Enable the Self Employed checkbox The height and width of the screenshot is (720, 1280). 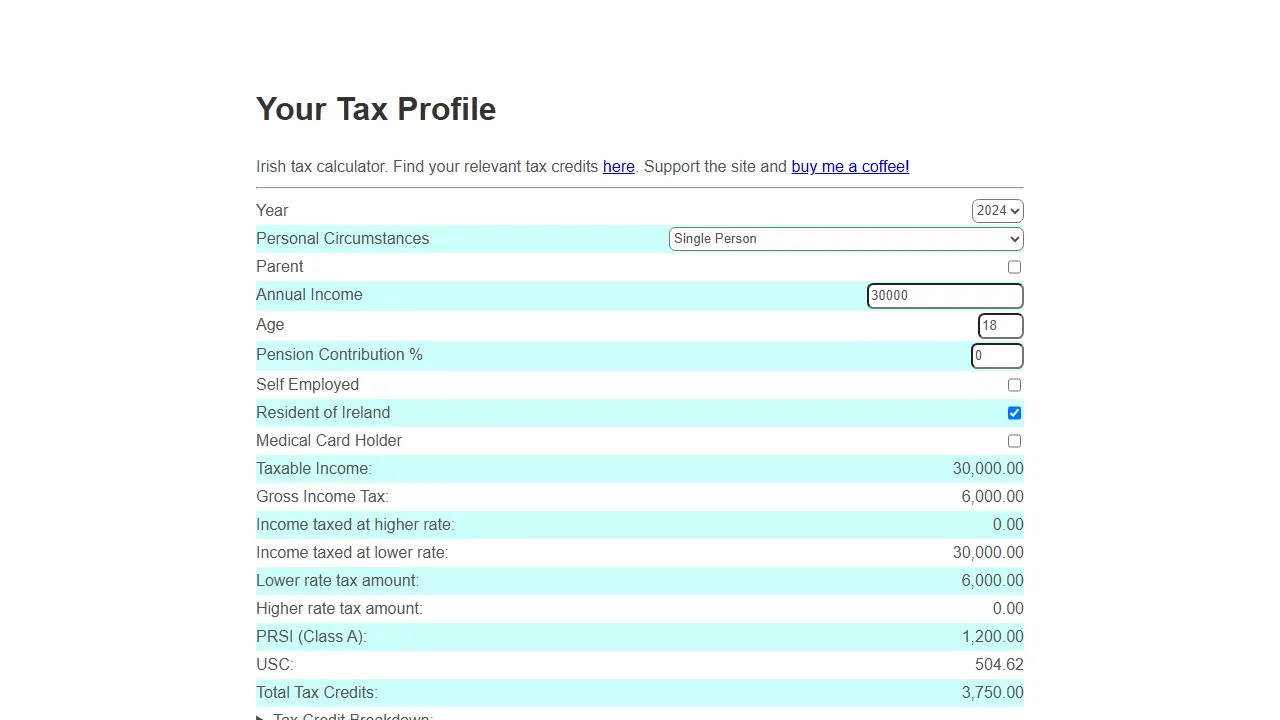pos(1014,385)
